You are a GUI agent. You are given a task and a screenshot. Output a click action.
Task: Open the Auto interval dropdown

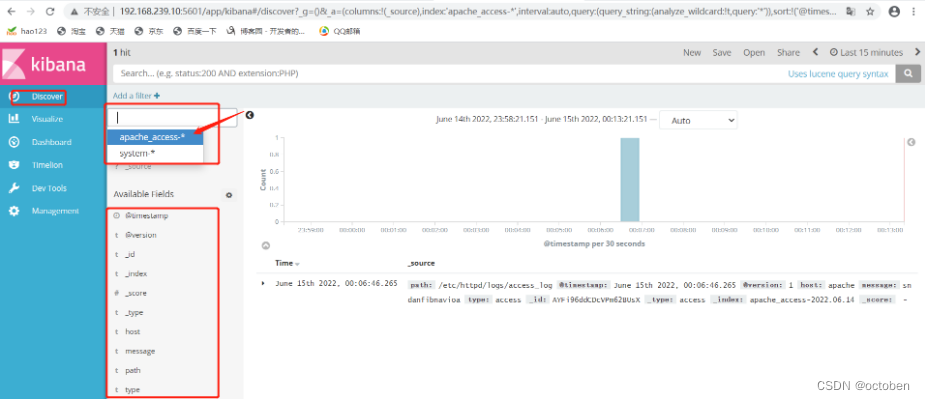click(698, 120)
